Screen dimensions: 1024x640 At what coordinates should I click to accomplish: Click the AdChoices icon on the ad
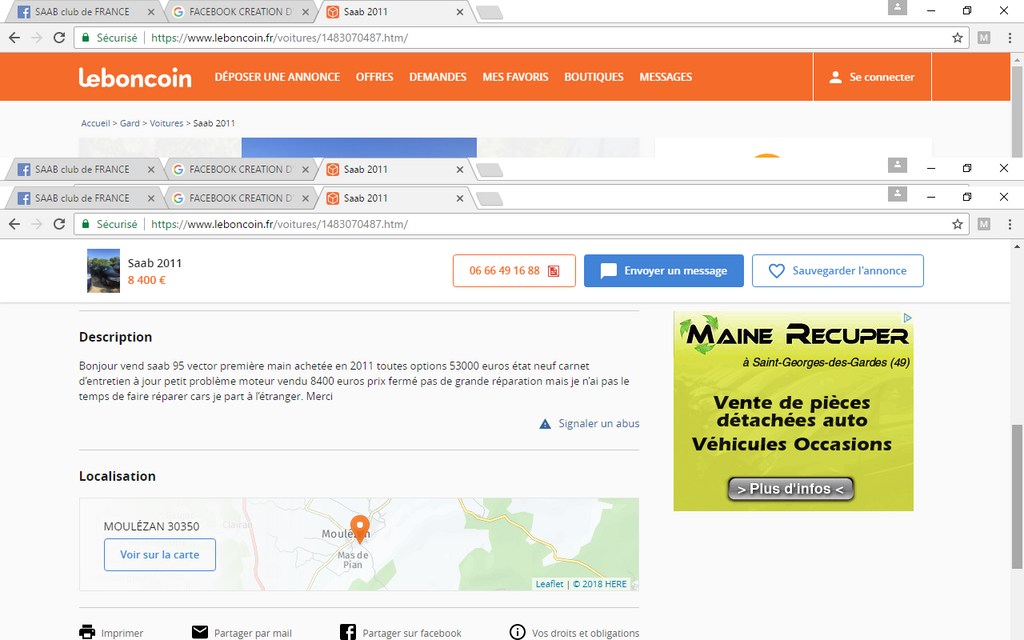[907, 317]
